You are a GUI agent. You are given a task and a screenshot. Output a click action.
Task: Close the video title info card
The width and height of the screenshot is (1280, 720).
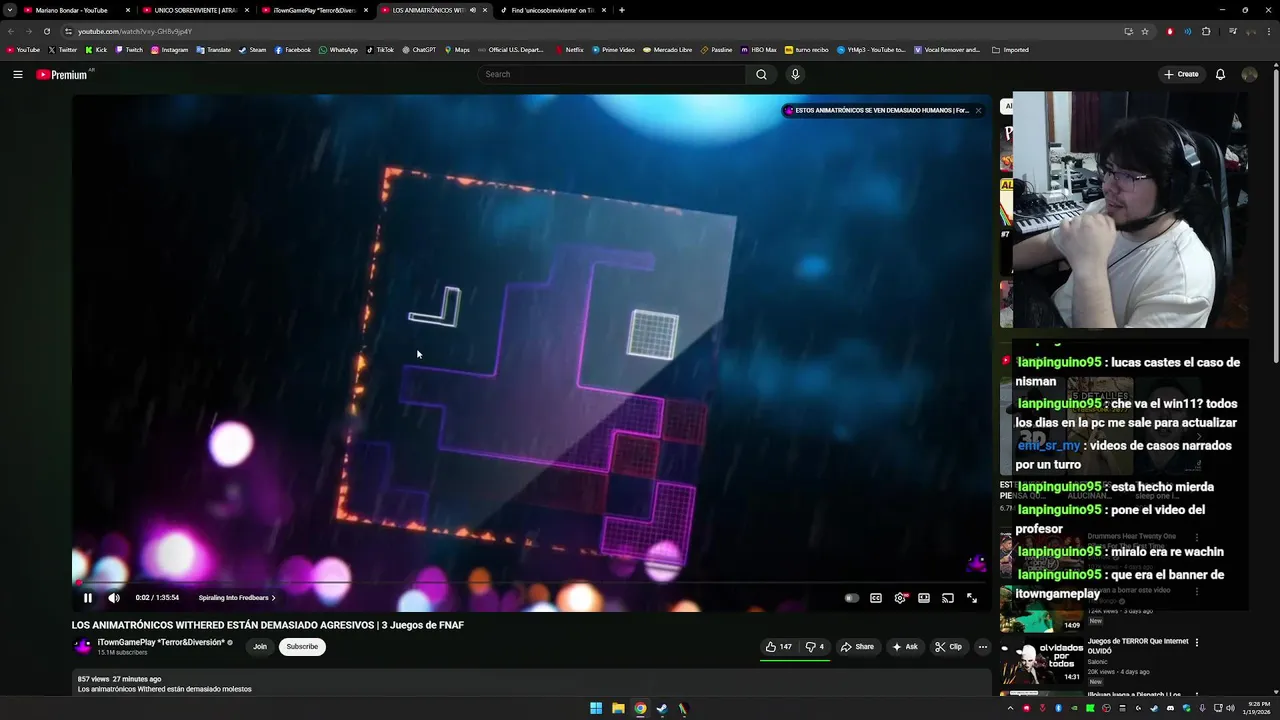coord(978,110)
